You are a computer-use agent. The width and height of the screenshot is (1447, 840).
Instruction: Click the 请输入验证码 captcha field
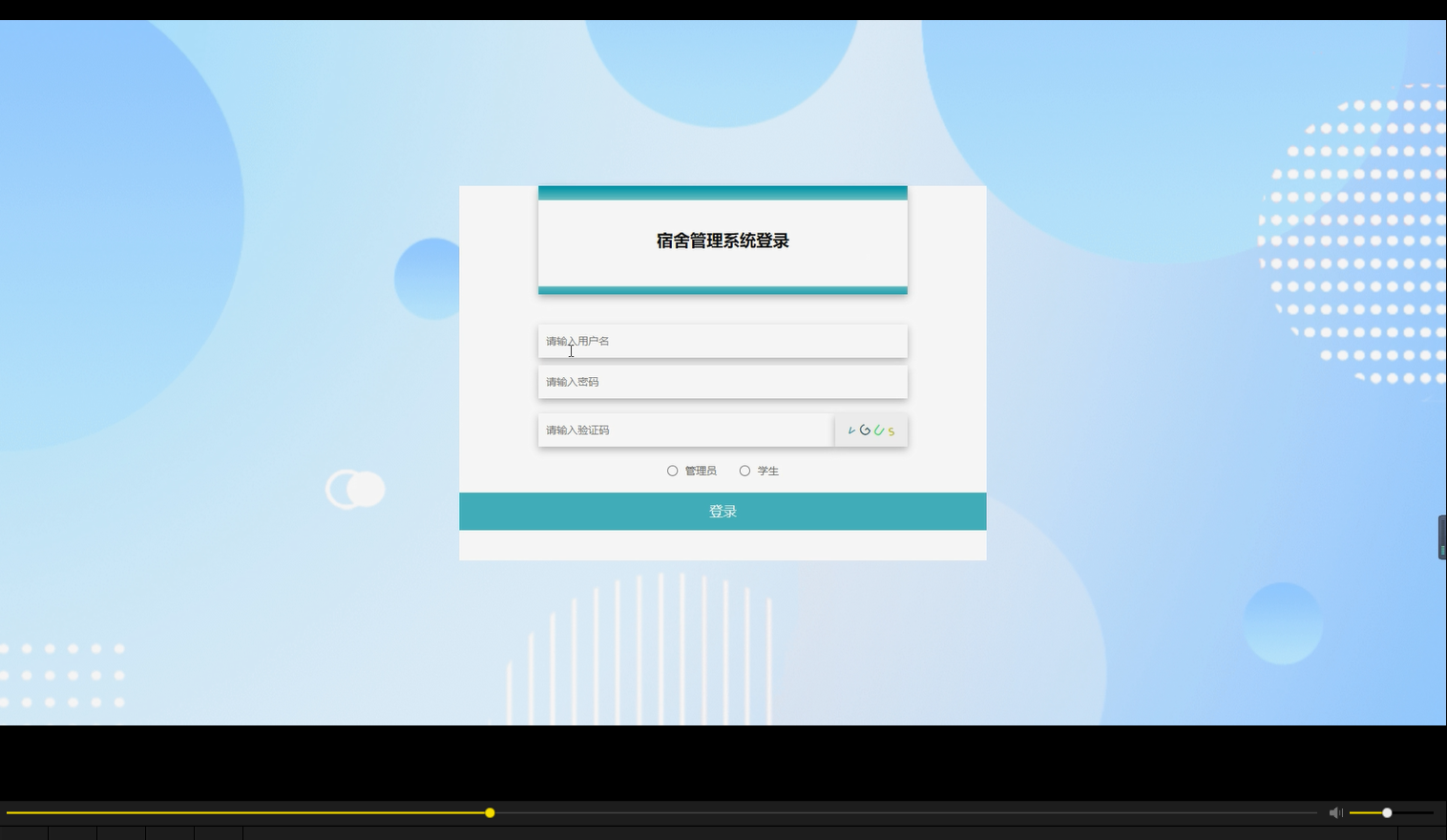point(685,430)
